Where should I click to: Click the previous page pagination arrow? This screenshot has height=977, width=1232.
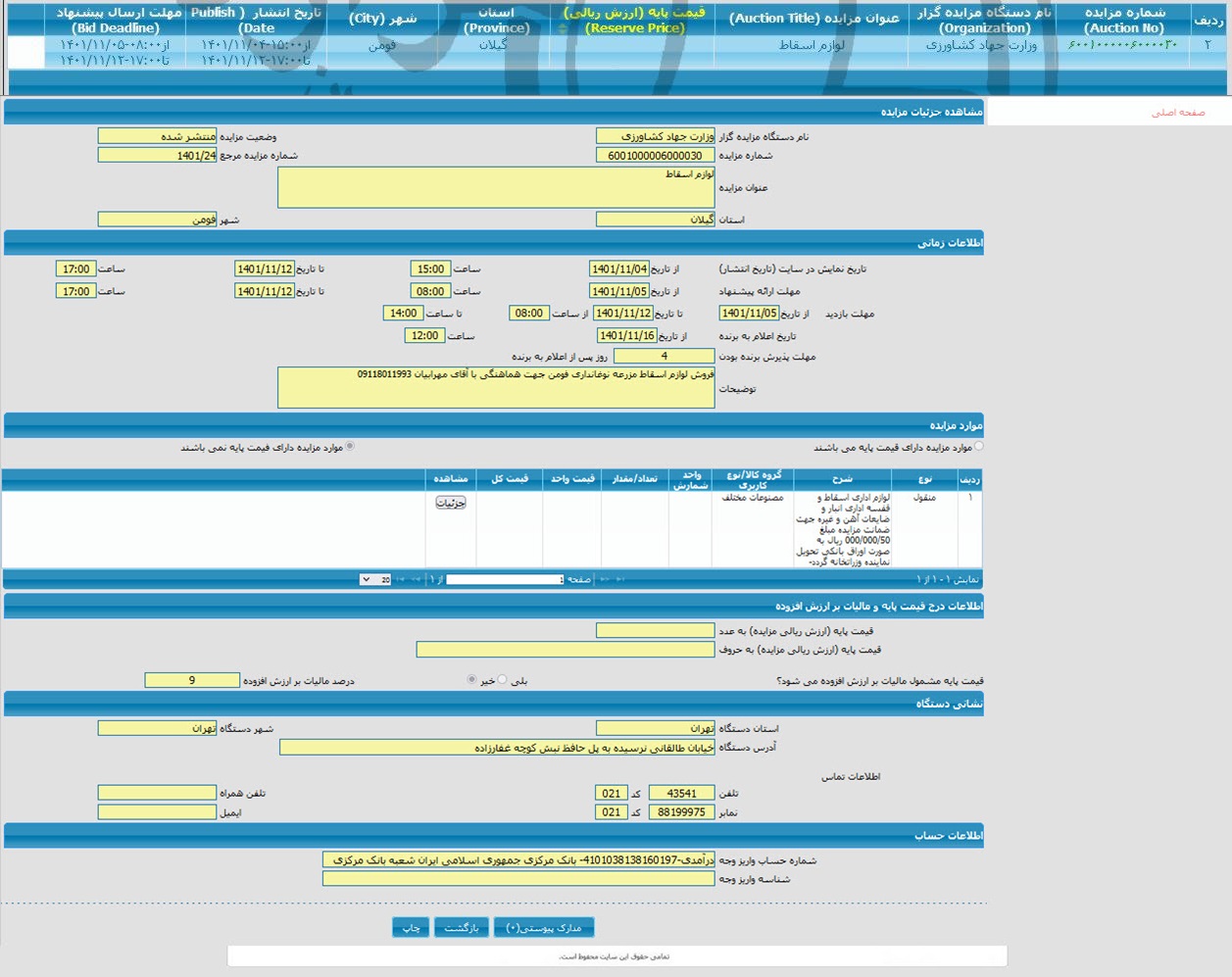pyautogui.click(x=605, y=579)
